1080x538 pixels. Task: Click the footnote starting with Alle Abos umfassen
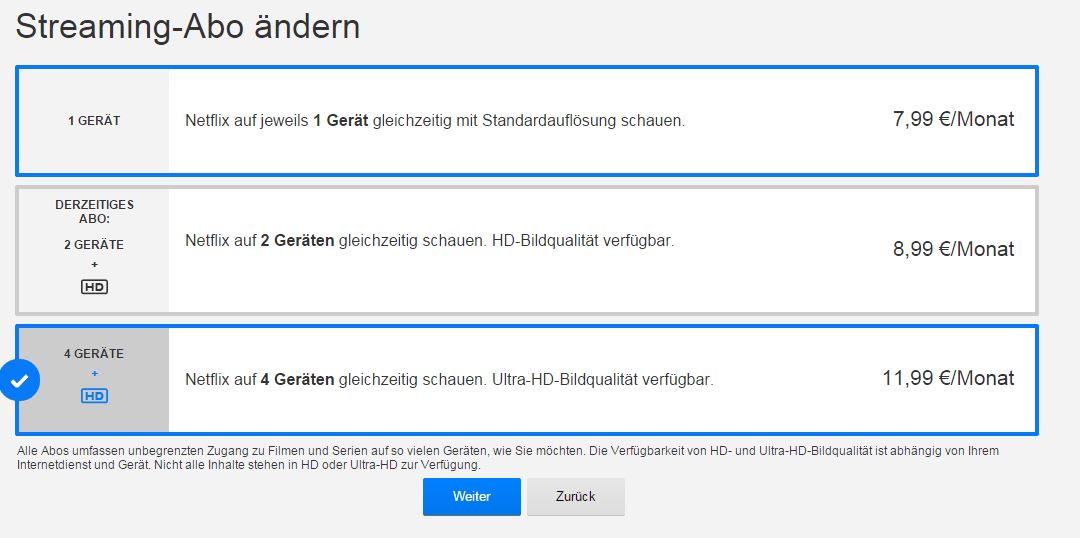pyautogui.click(x=508, y=458)
